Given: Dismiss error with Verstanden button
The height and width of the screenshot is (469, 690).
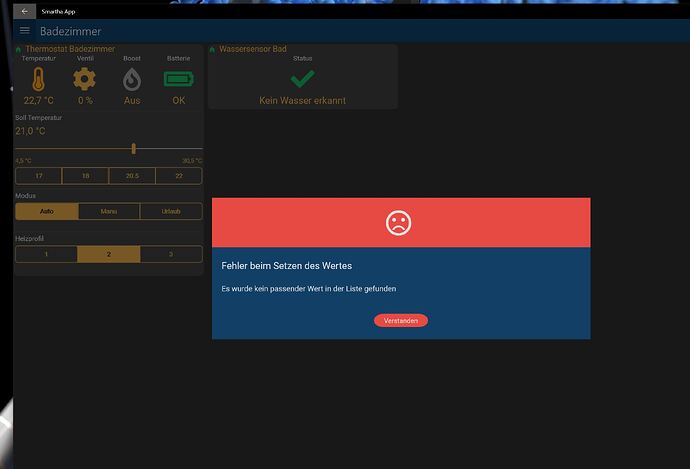Looking at the screenshot, I should [401, 320].
